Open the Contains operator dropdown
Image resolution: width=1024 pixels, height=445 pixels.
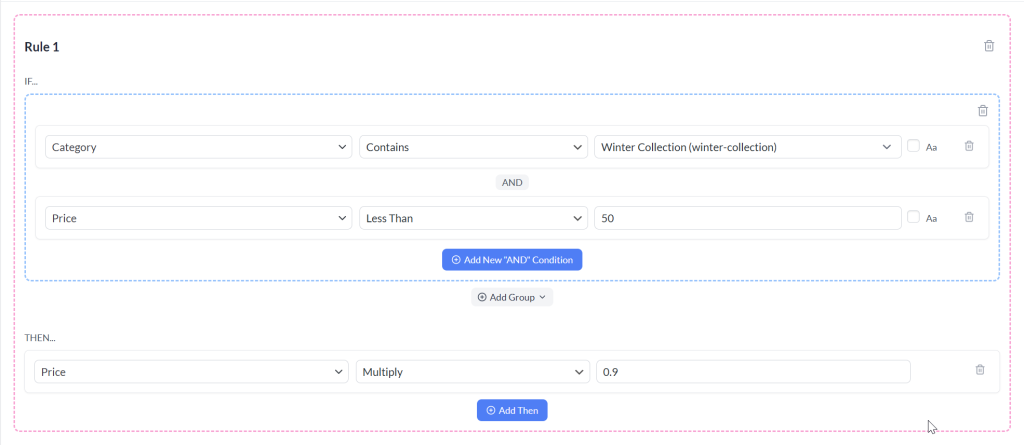pos(473,147)
